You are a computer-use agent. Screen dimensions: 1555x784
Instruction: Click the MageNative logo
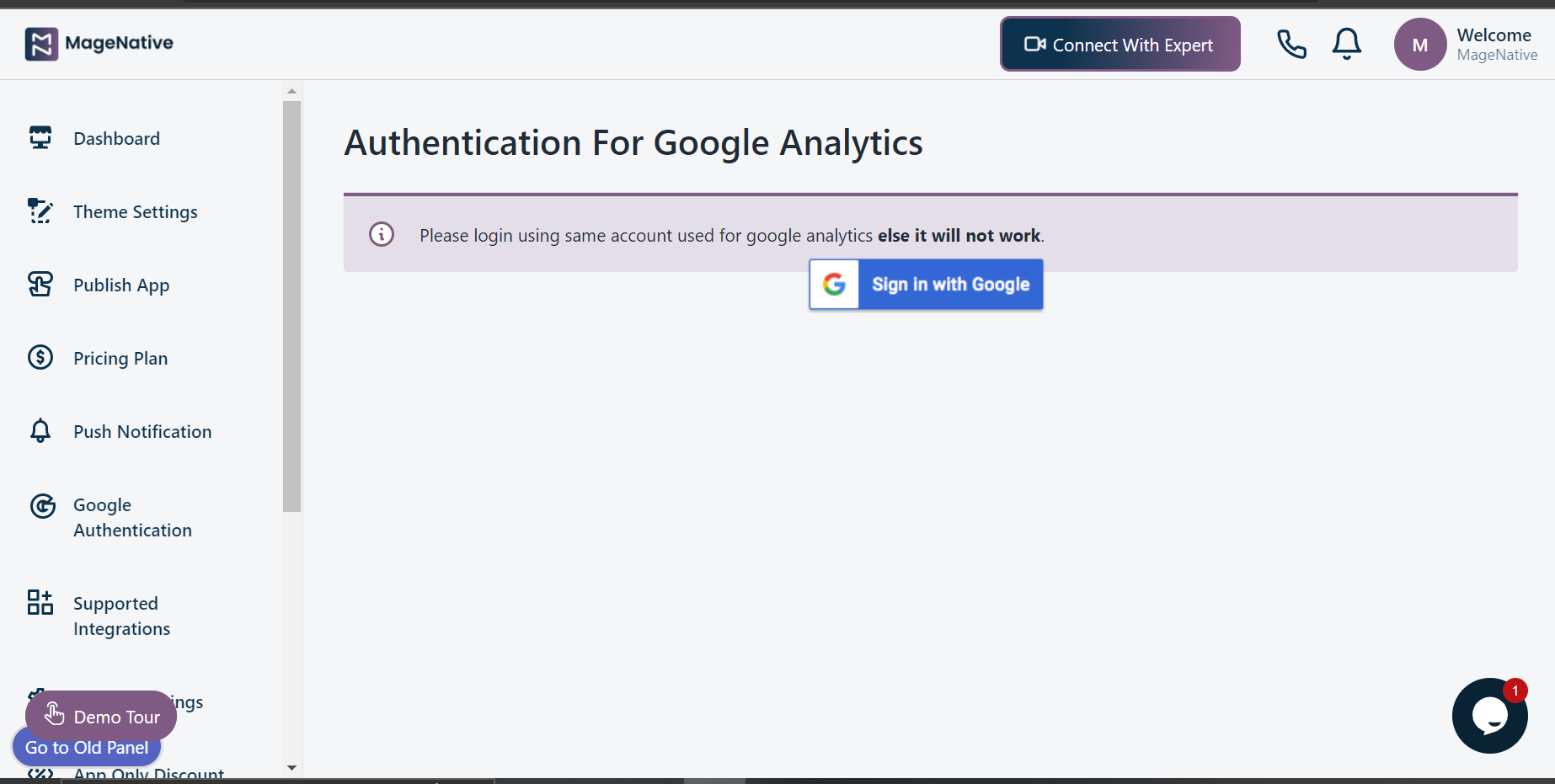pyautogui.click(x=99, y=44)
